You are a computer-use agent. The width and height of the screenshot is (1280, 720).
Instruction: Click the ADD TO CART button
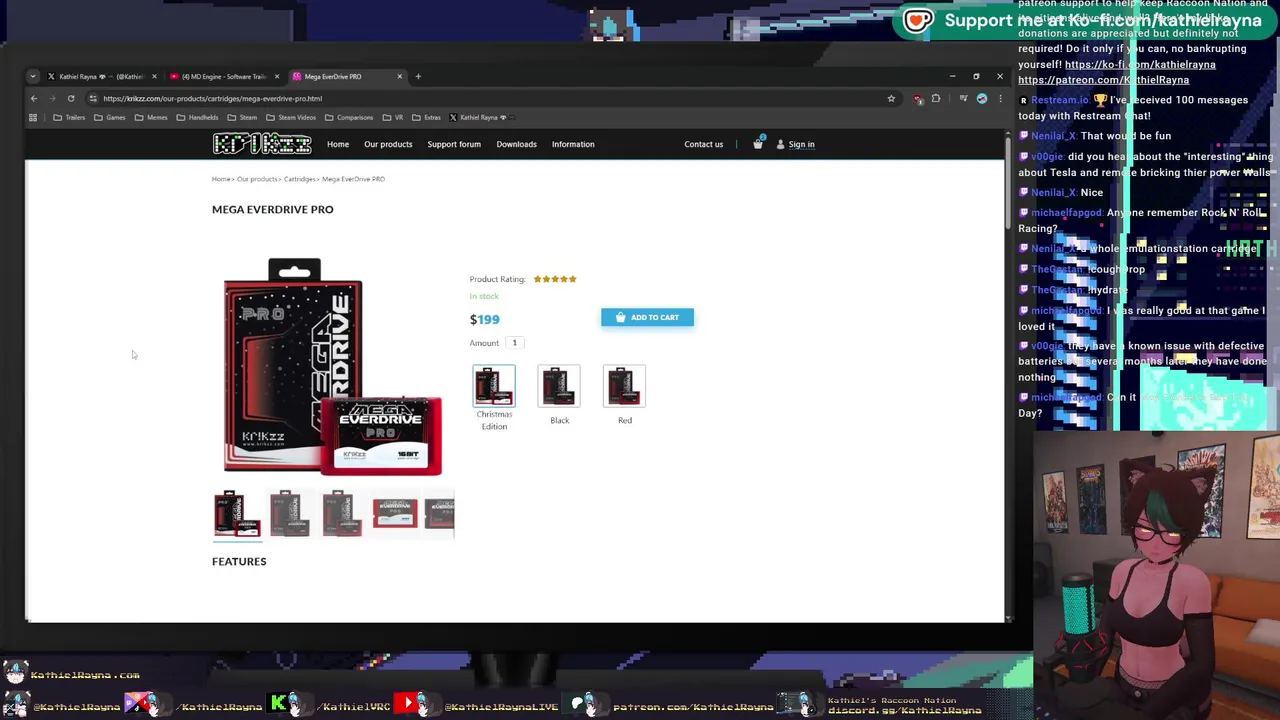647,317
